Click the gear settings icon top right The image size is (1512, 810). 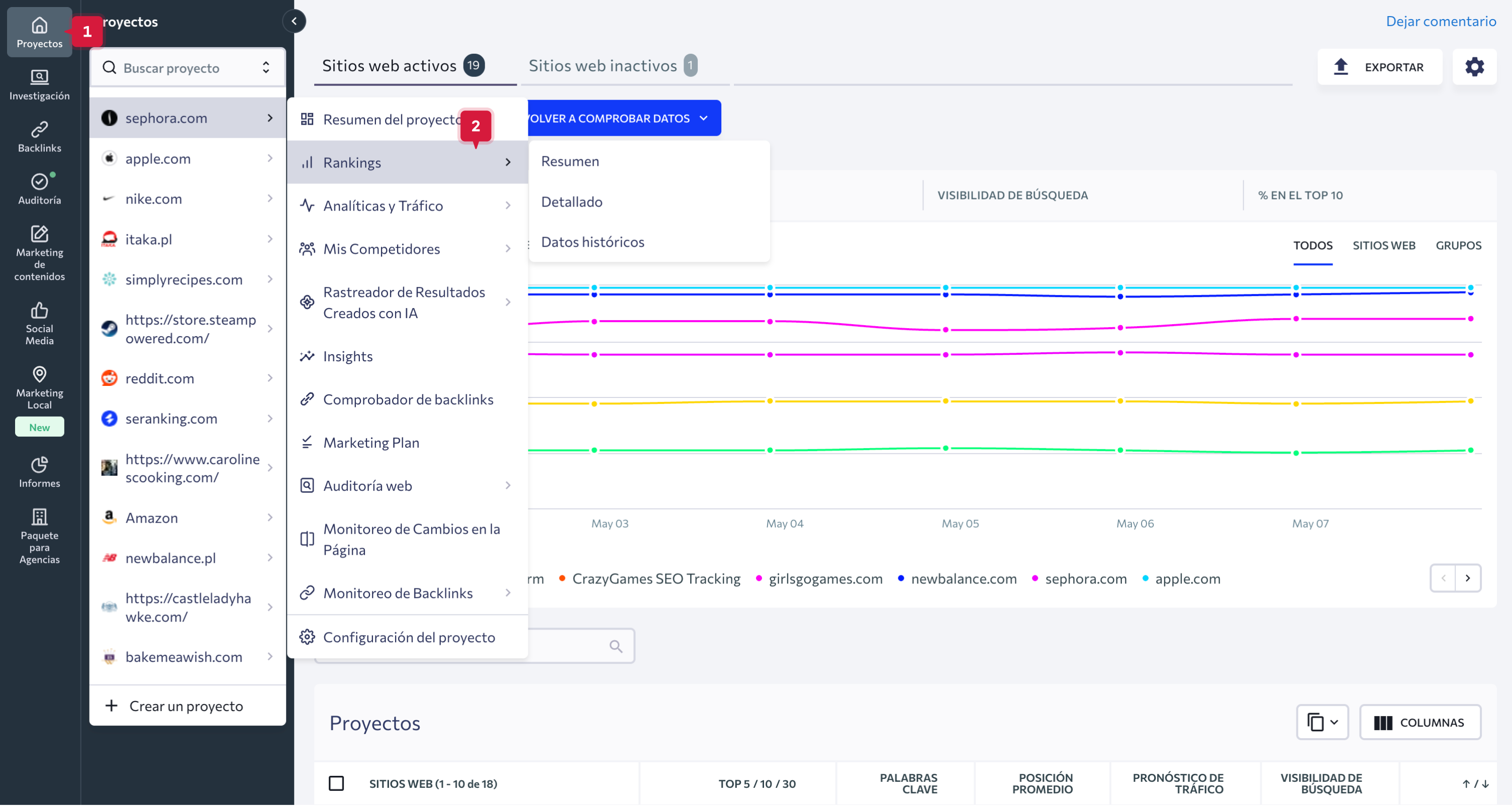(x=1474, y=67)
